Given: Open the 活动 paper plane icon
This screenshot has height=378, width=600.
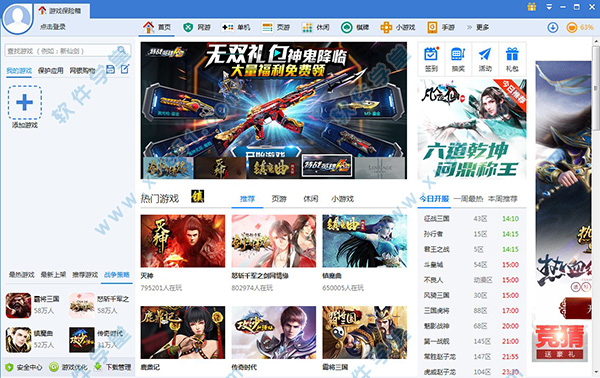Looking at the screenshot, I should [x=485, y=59].
